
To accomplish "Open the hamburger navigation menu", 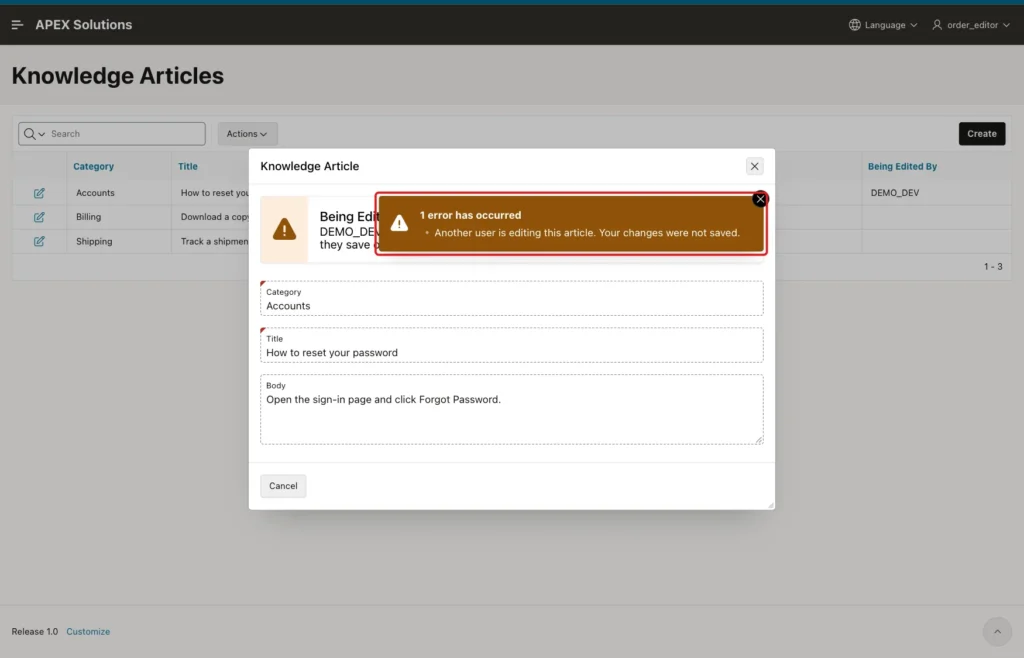I will click(18, 25).
